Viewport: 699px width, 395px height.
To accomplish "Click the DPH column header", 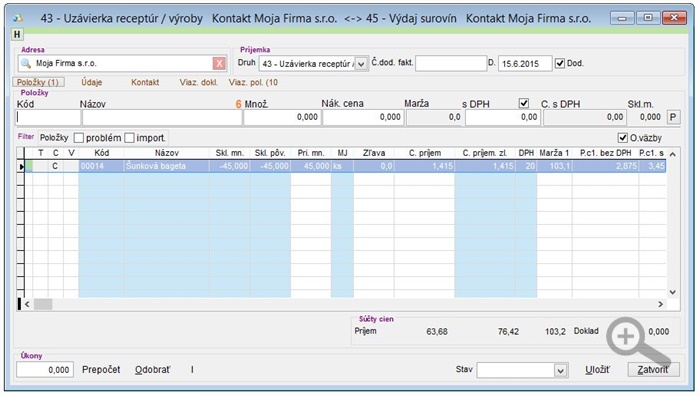I will tap(526, 153).
